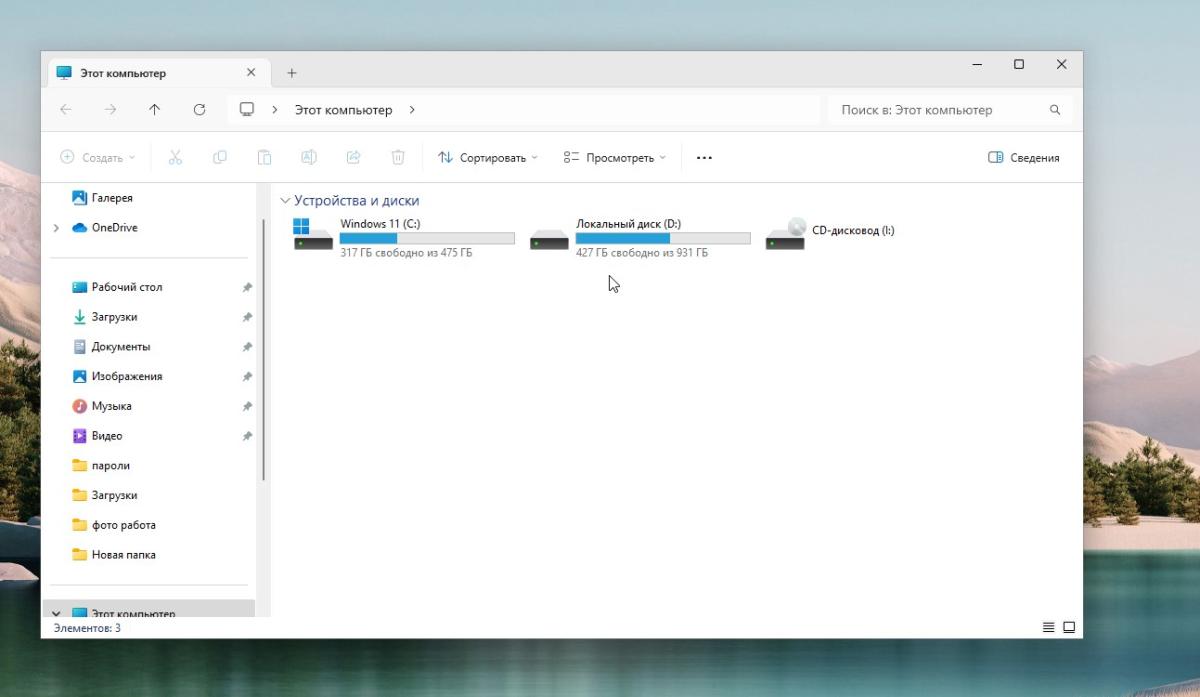This screenshot has height=697, width=1200.
Task: Click the C: drive usage bar
Action: pos(427,239)
